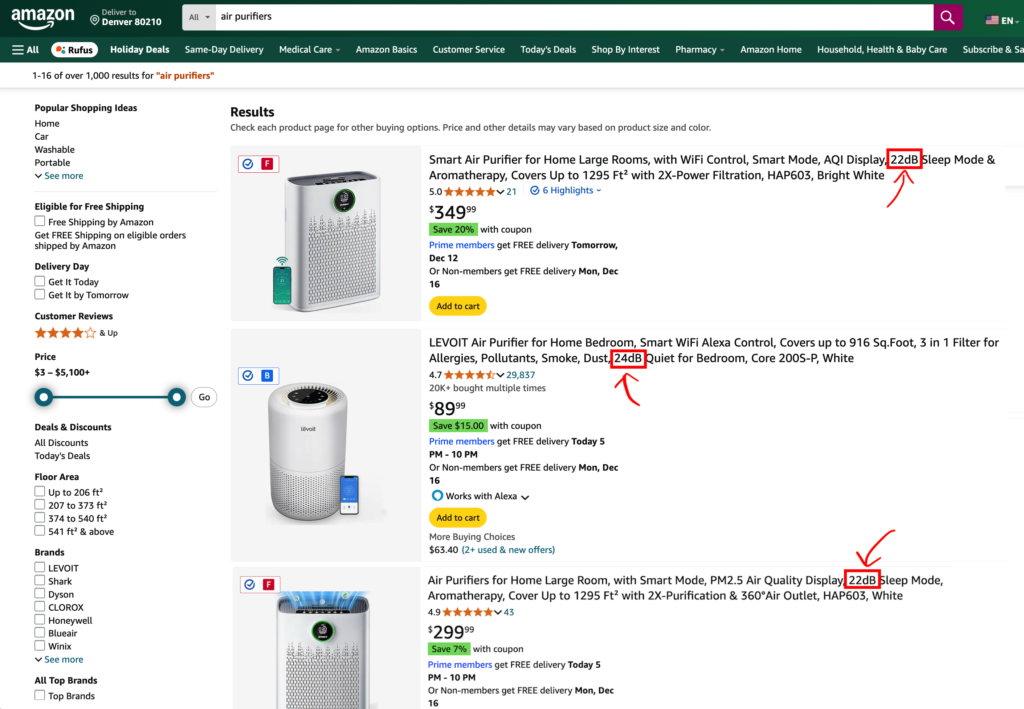The height and width of the screenshot is (709, 1024).
Task: Click the Amazon logo
Action: pyautogui.click(x=43, y=18)
